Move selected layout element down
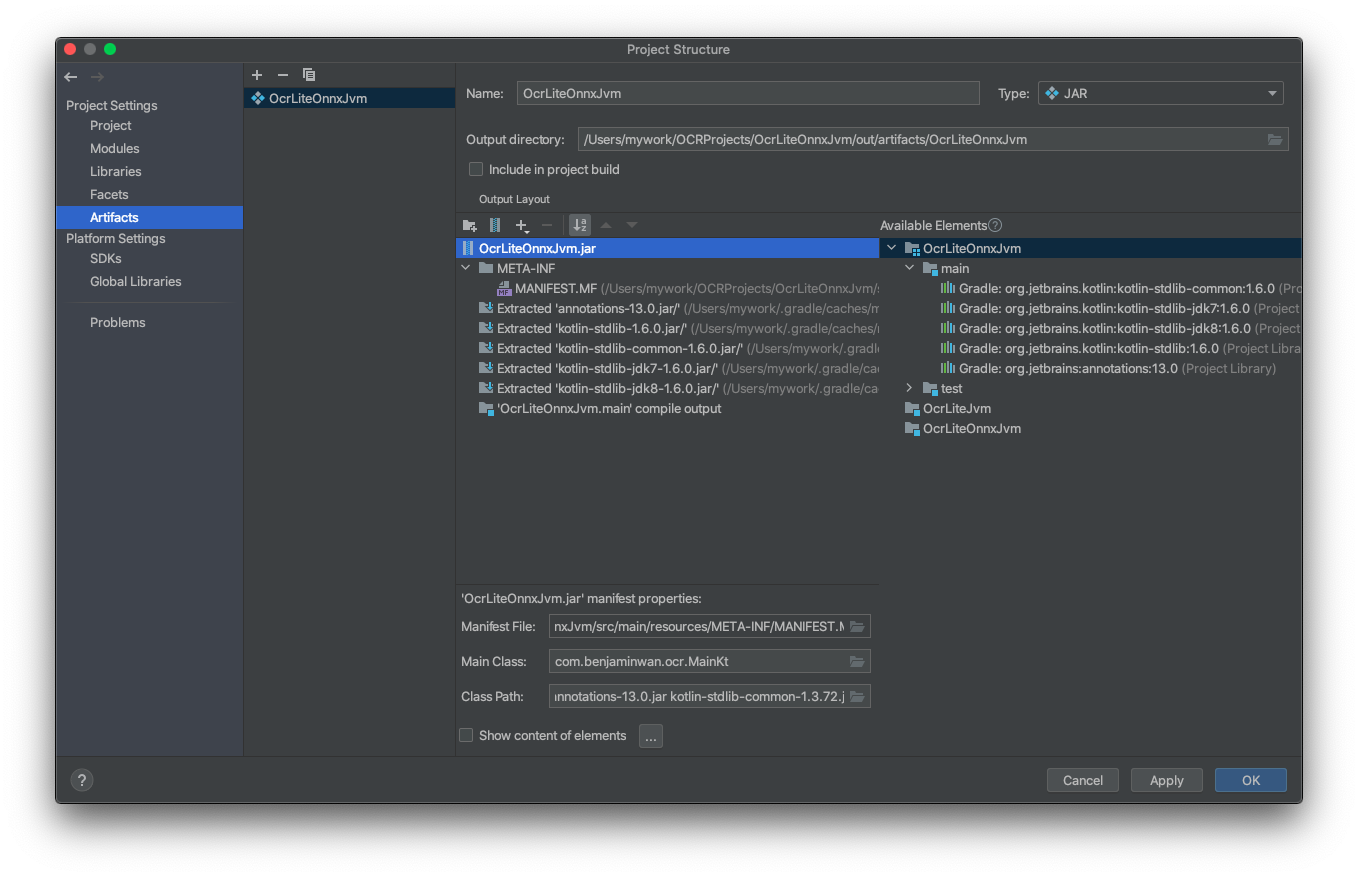 tap(632, 225)
